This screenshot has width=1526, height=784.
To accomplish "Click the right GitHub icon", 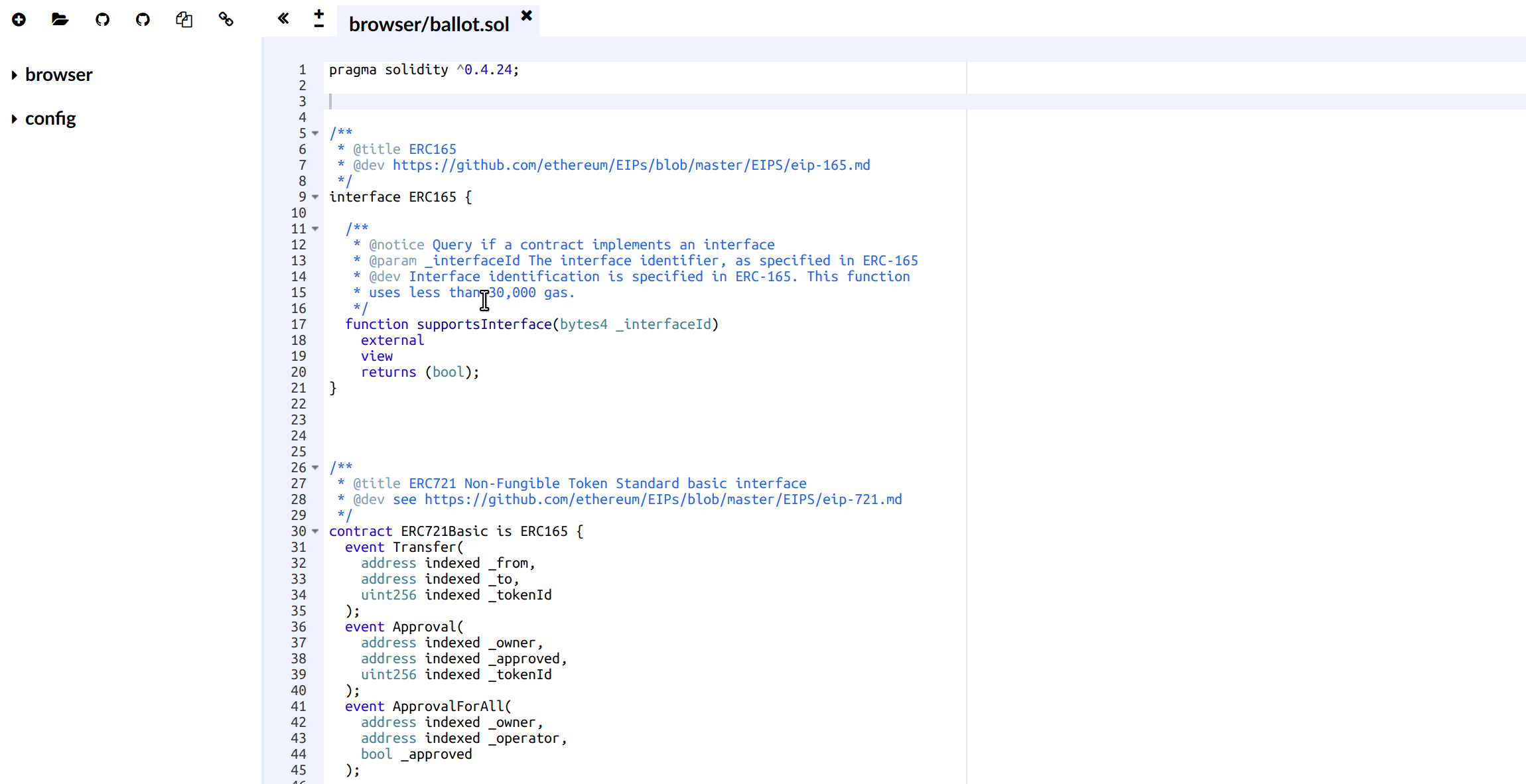I will (x=143, y=20).
